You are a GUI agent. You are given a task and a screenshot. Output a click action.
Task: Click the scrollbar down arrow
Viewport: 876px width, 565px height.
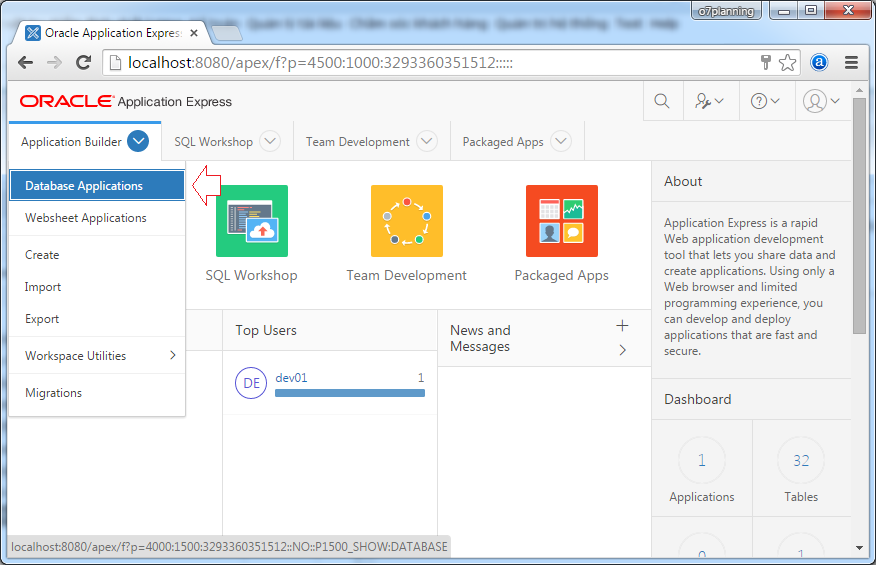859,548
